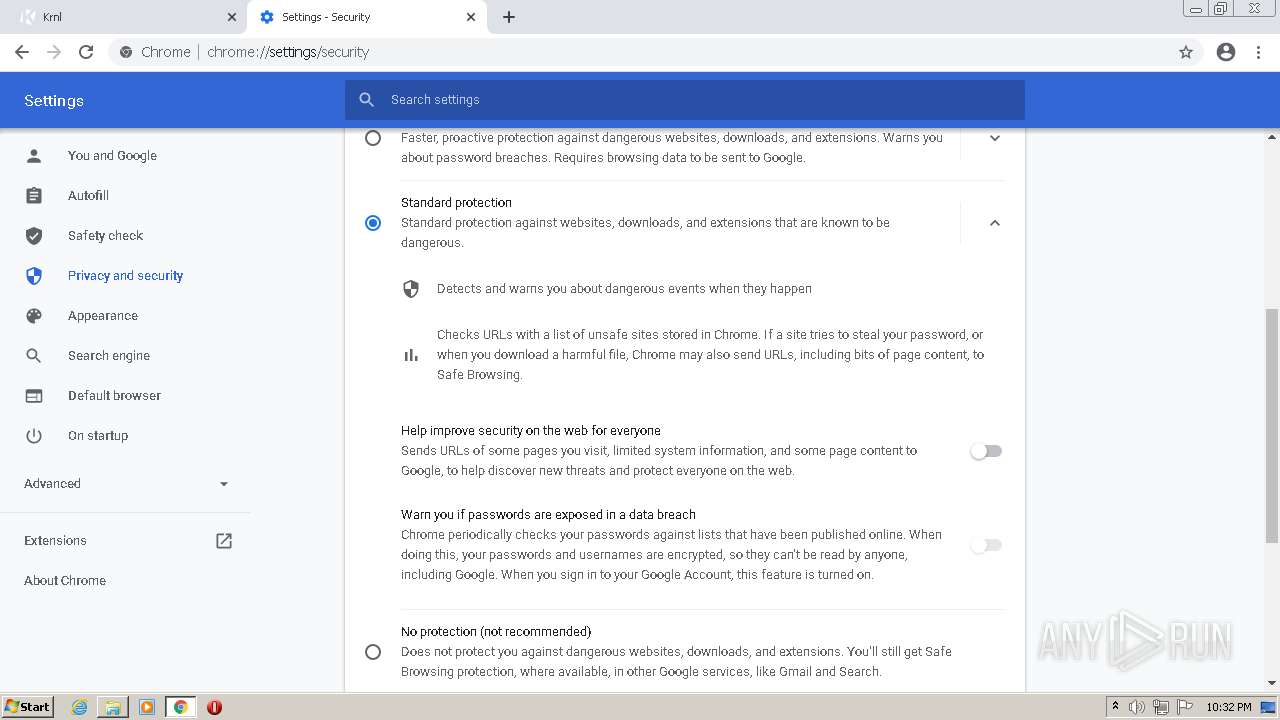
Task: Click the action center flag tray icon
Action: (x=1184, y=707)
